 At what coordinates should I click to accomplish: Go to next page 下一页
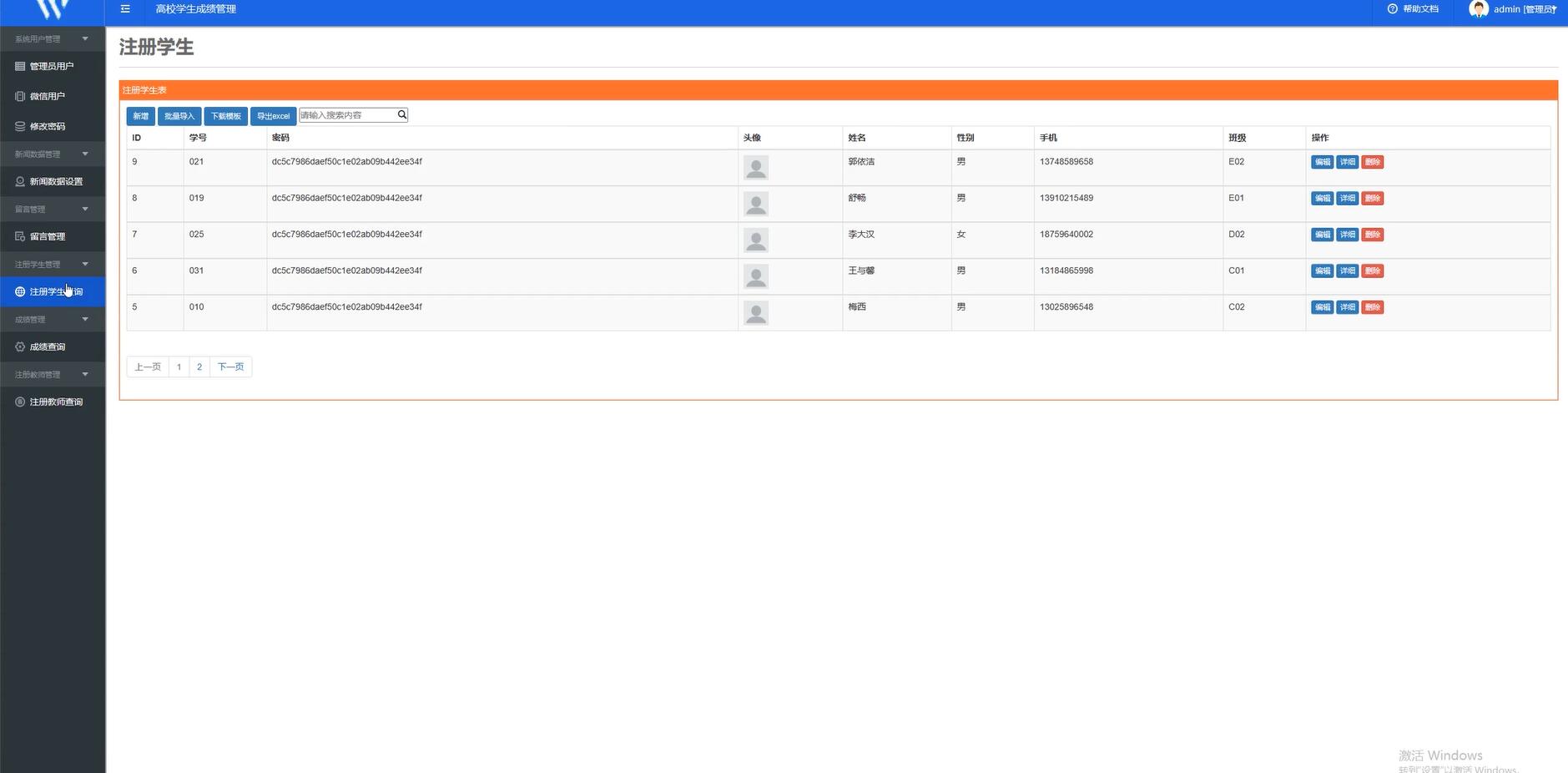pyautogui.click(x=231, y=366)
